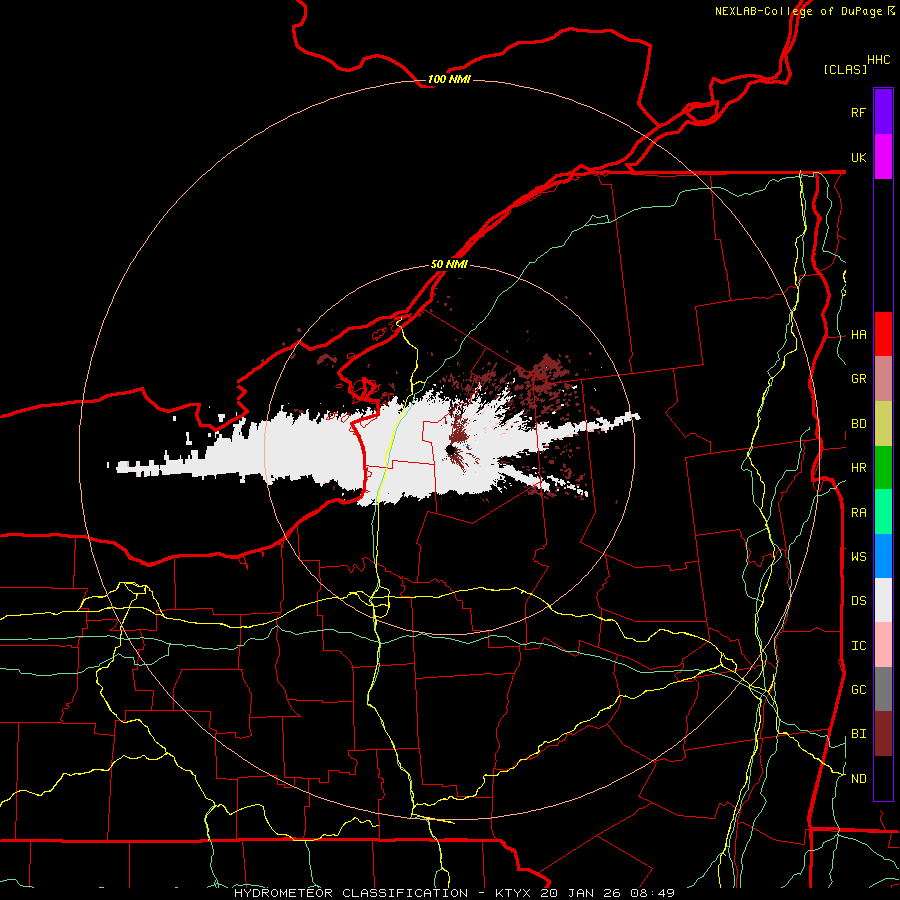Select the GR legend label
Screen dimensions: 900x900
click(858, 379)
